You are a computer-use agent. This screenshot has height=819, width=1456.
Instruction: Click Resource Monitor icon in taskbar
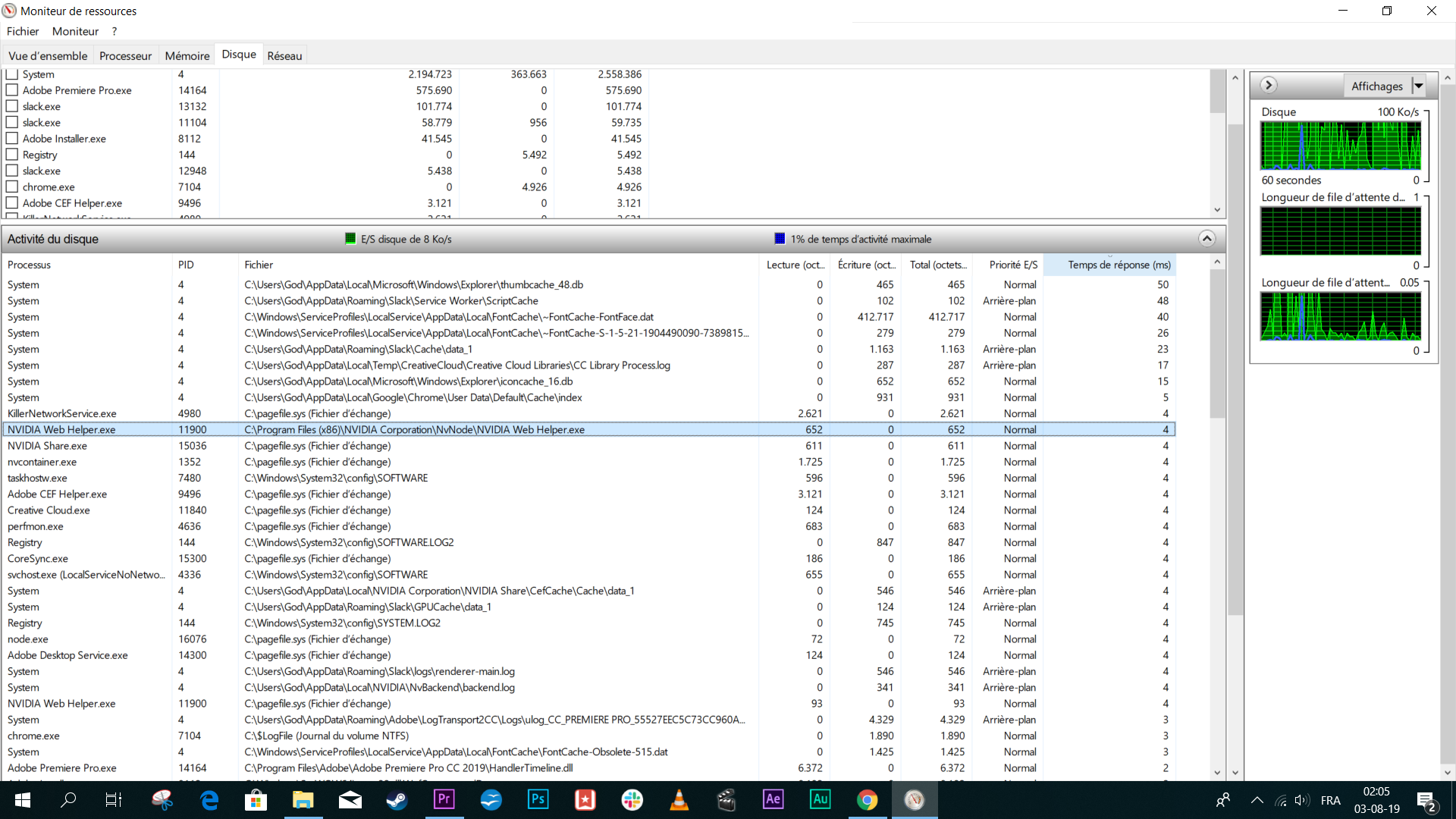click(915, 800)
